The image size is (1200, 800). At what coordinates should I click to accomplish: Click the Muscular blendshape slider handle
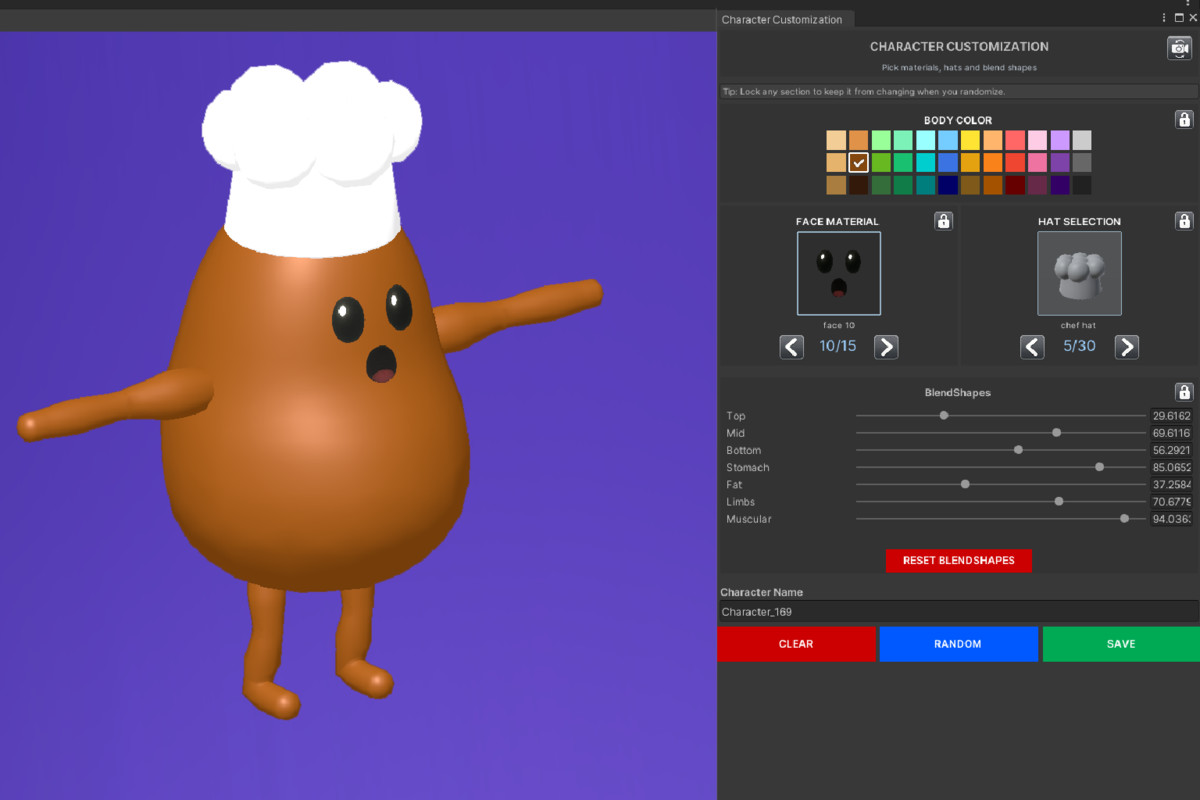1124,518
